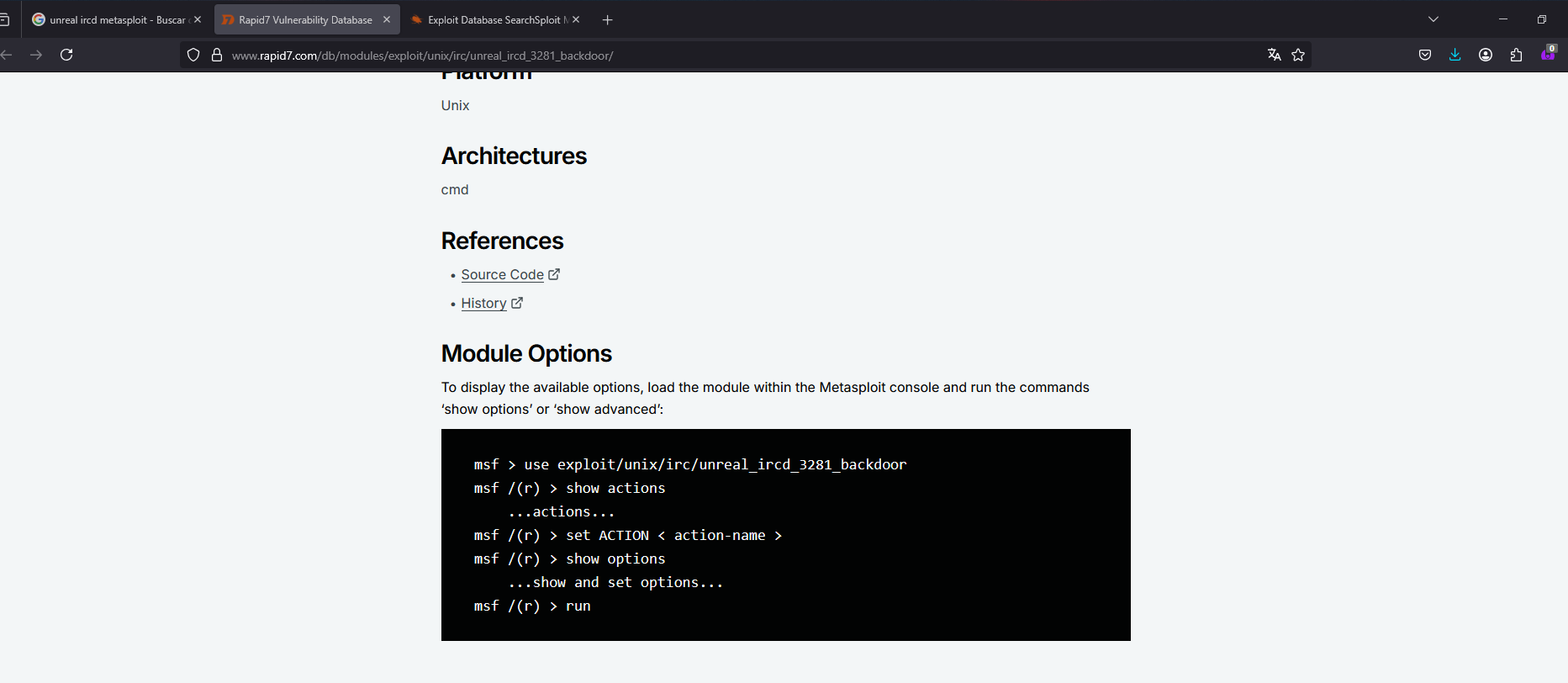View site security padlock info
This screenshot has height=683, width=1568.
point(217,55)
